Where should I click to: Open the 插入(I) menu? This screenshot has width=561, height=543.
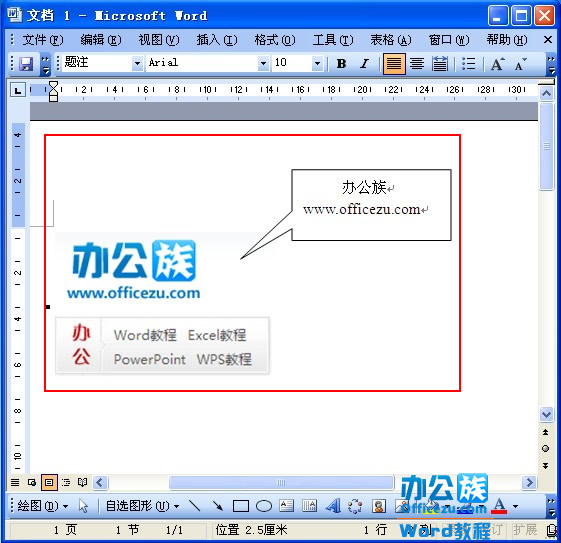(x=217, y=40)
